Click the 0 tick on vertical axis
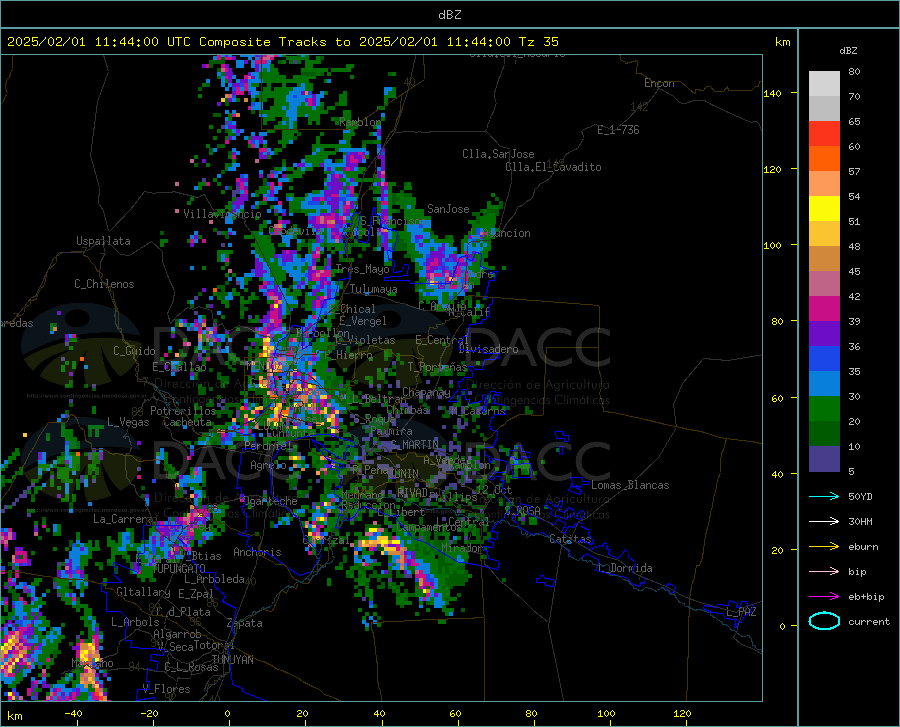Screen dimensions: 900x727 [x=782, y=626]
